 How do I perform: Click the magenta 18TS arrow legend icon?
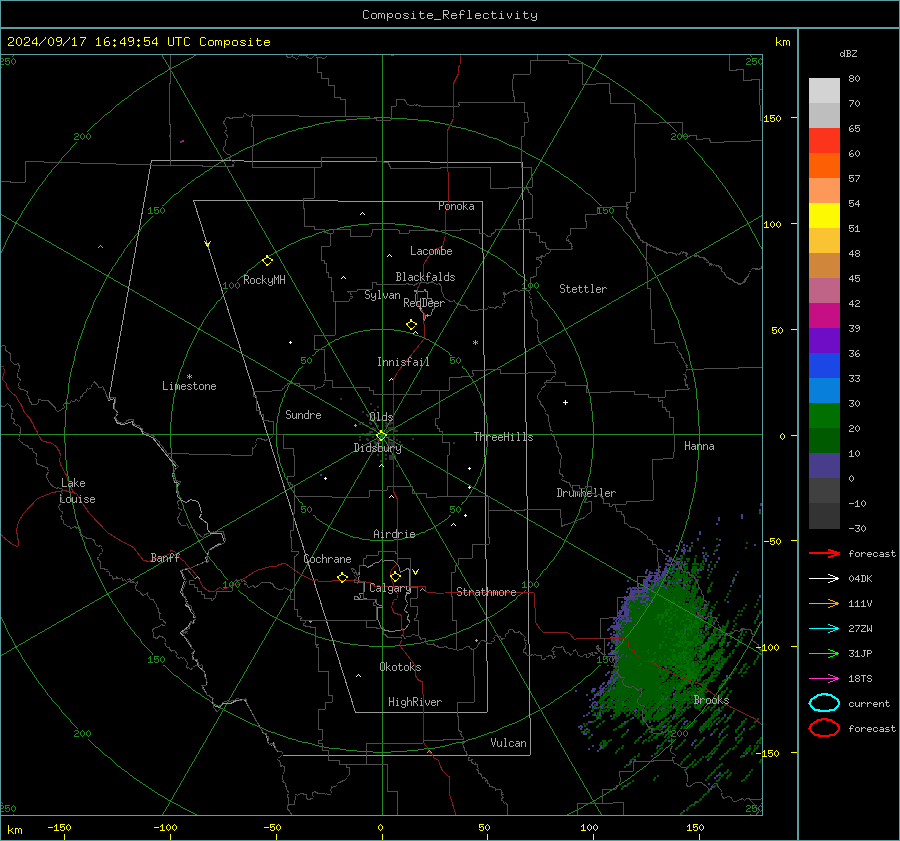click(824, 679)
